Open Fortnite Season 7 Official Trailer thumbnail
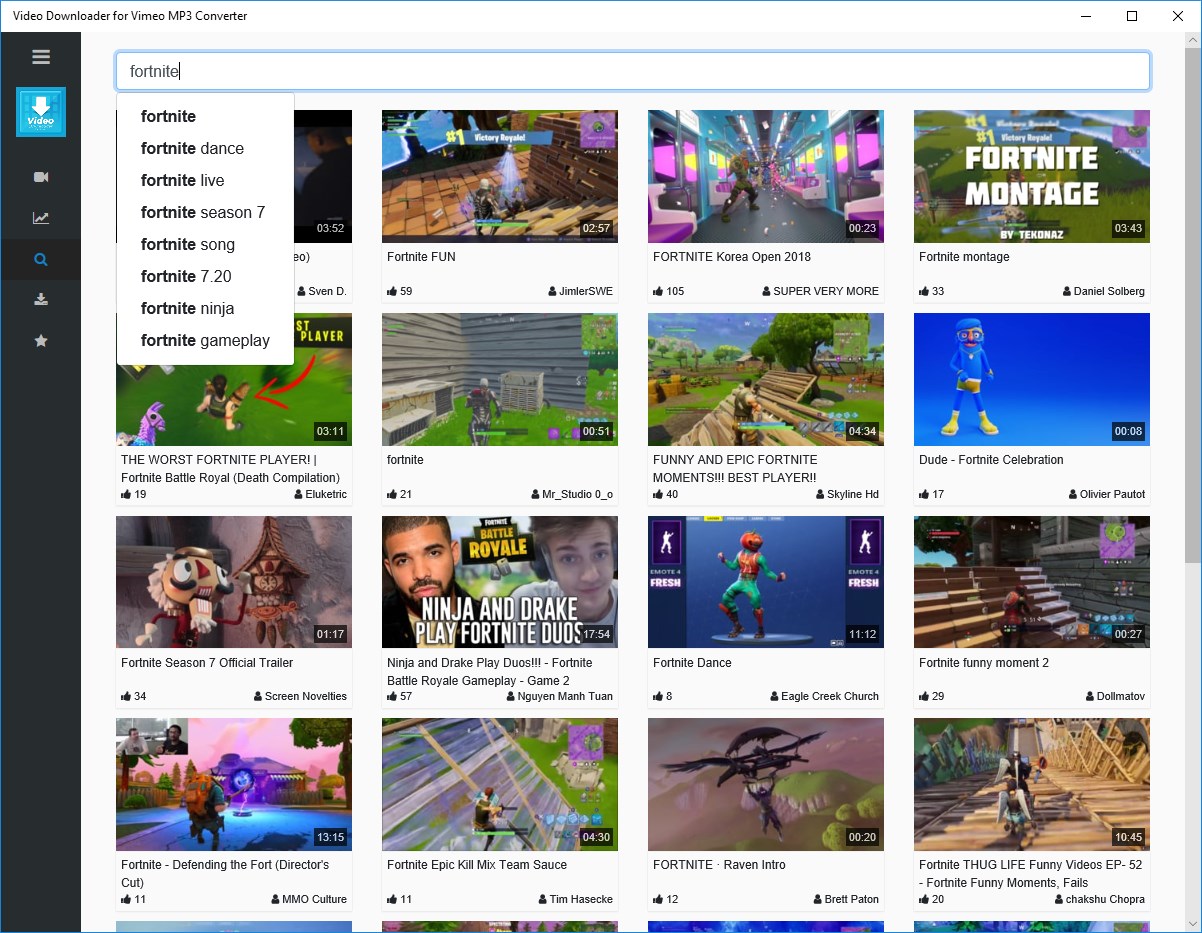 click(x=234, y=582)
